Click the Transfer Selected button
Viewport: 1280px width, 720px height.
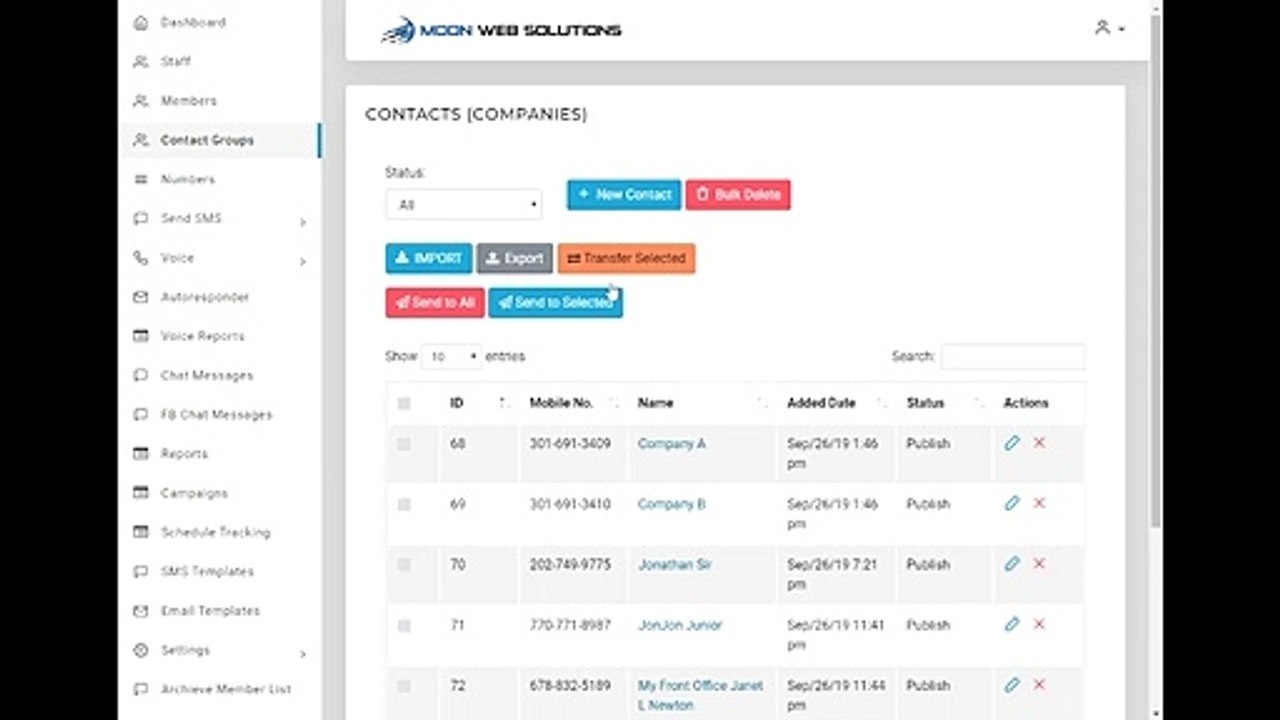(626, 258)
